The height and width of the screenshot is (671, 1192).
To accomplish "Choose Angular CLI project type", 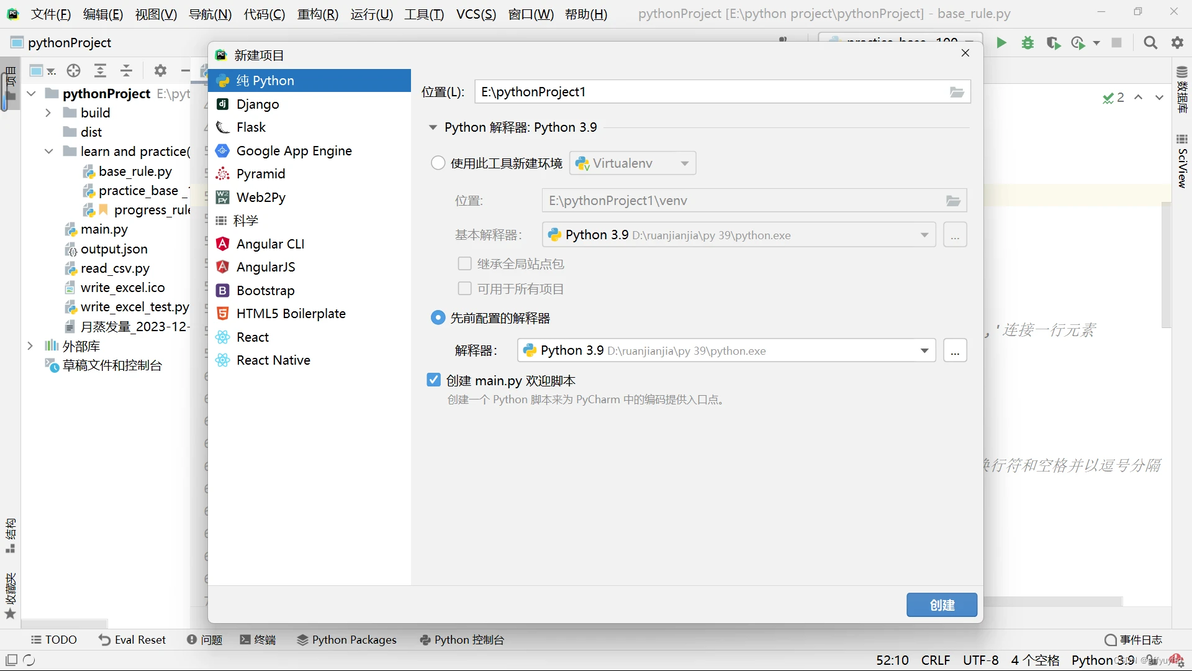I will click(x=309, y=244).
